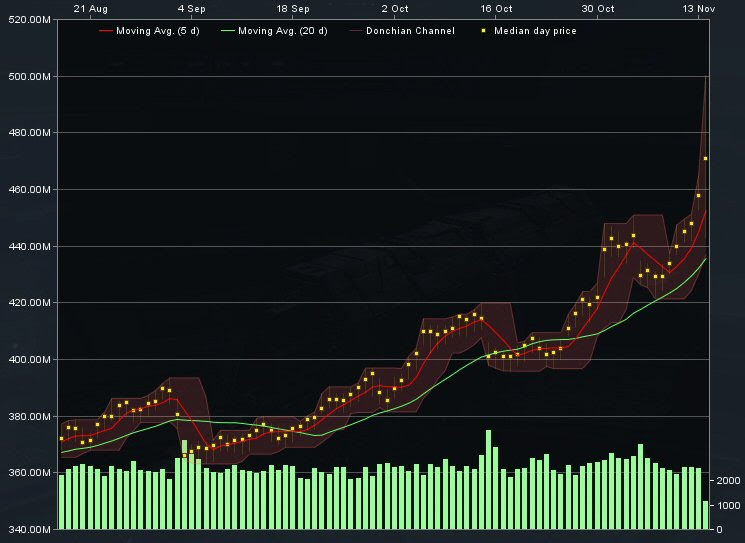Click the Moving Avg. (20 d) legend label
745x543 pixels.
(x=283, y=31)
